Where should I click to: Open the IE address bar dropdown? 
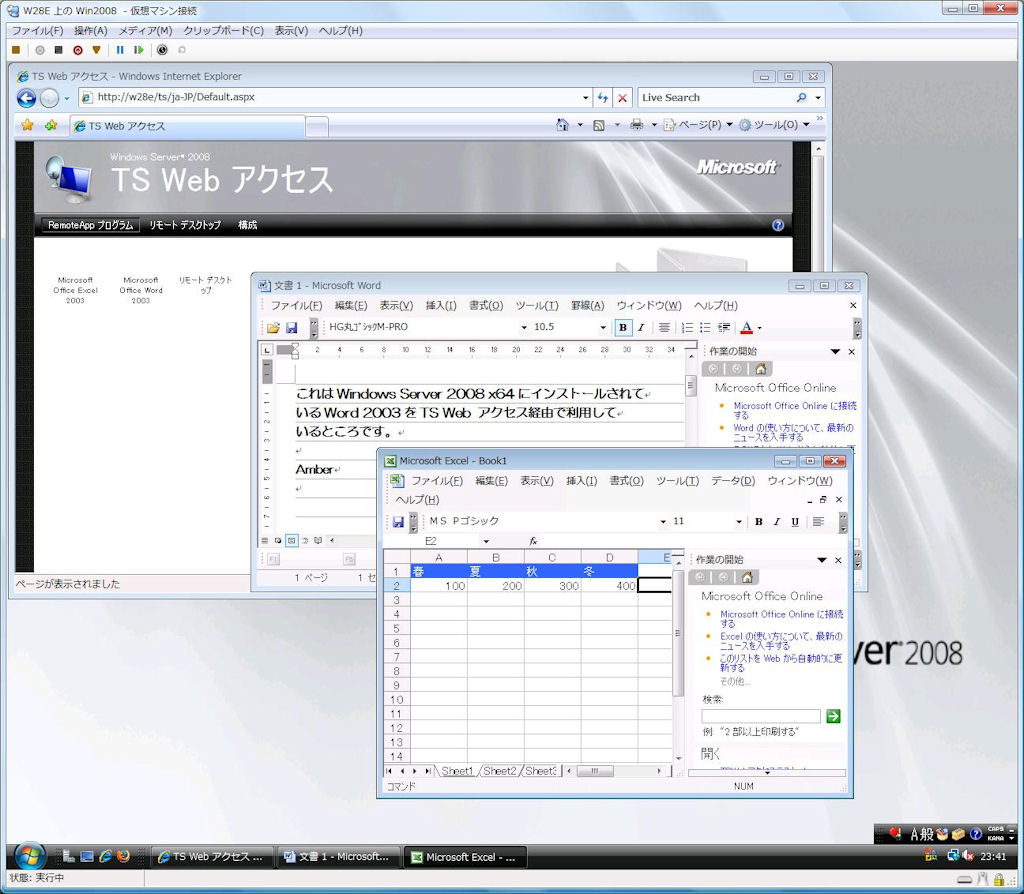(x=585, y=98)
